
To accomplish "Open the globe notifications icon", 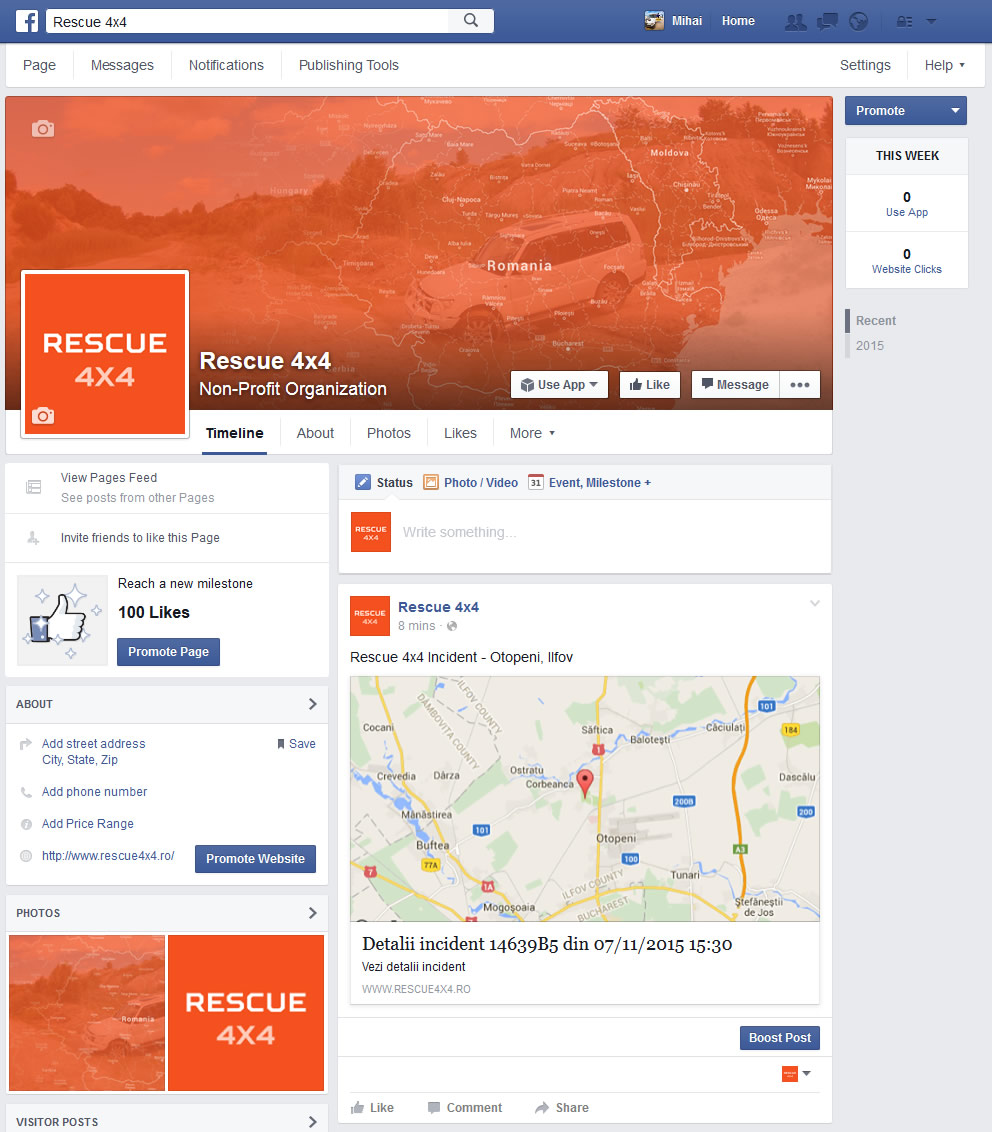I will (x=858, y=22).
